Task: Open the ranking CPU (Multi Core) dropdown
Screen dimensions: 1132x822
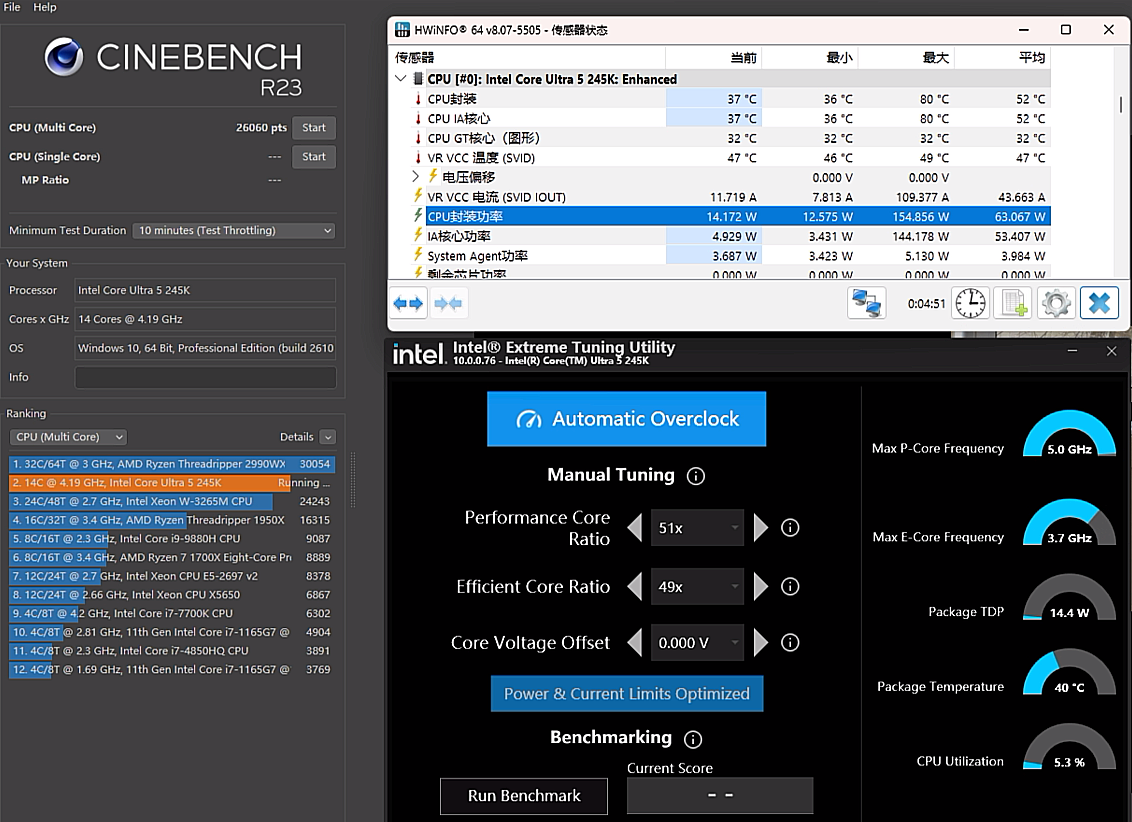Action: (x=68, y=437)
